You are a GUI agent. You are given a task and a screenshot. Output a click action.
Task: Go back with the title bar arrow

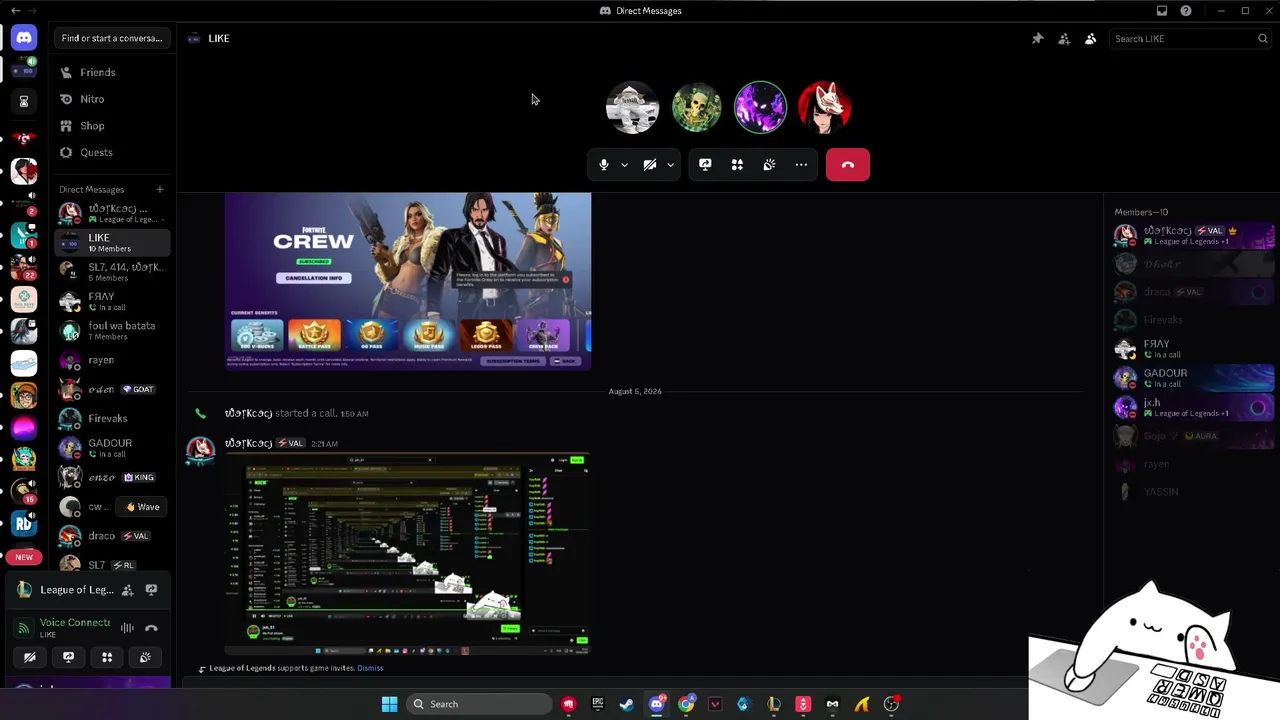pyautogui.click(x=16, y=11)
